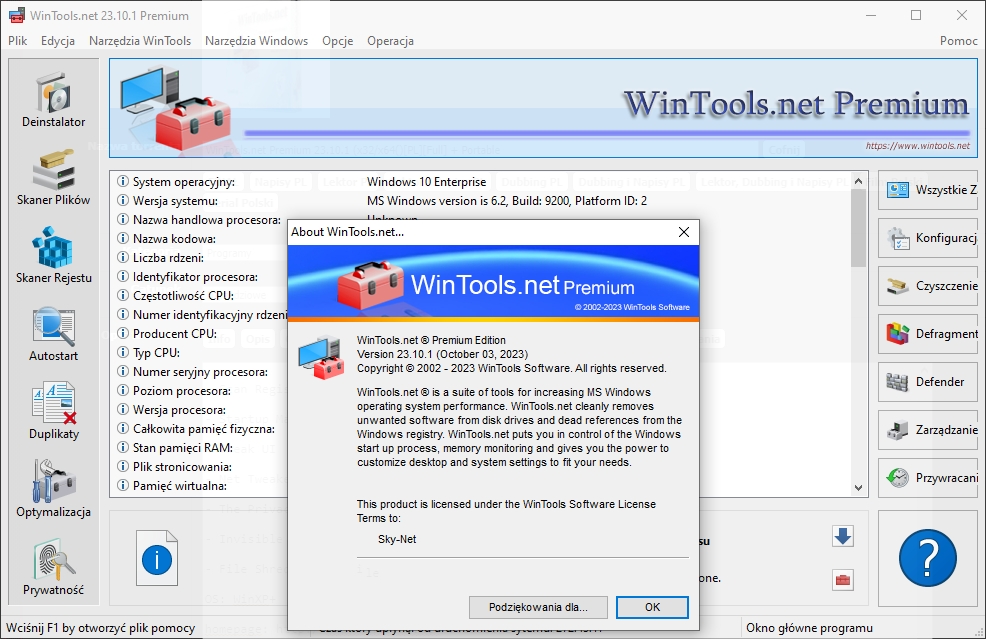Open the Konfiguracja button on right
The width and height of the screenshot is (986, 639).
[x=928, y=238]
